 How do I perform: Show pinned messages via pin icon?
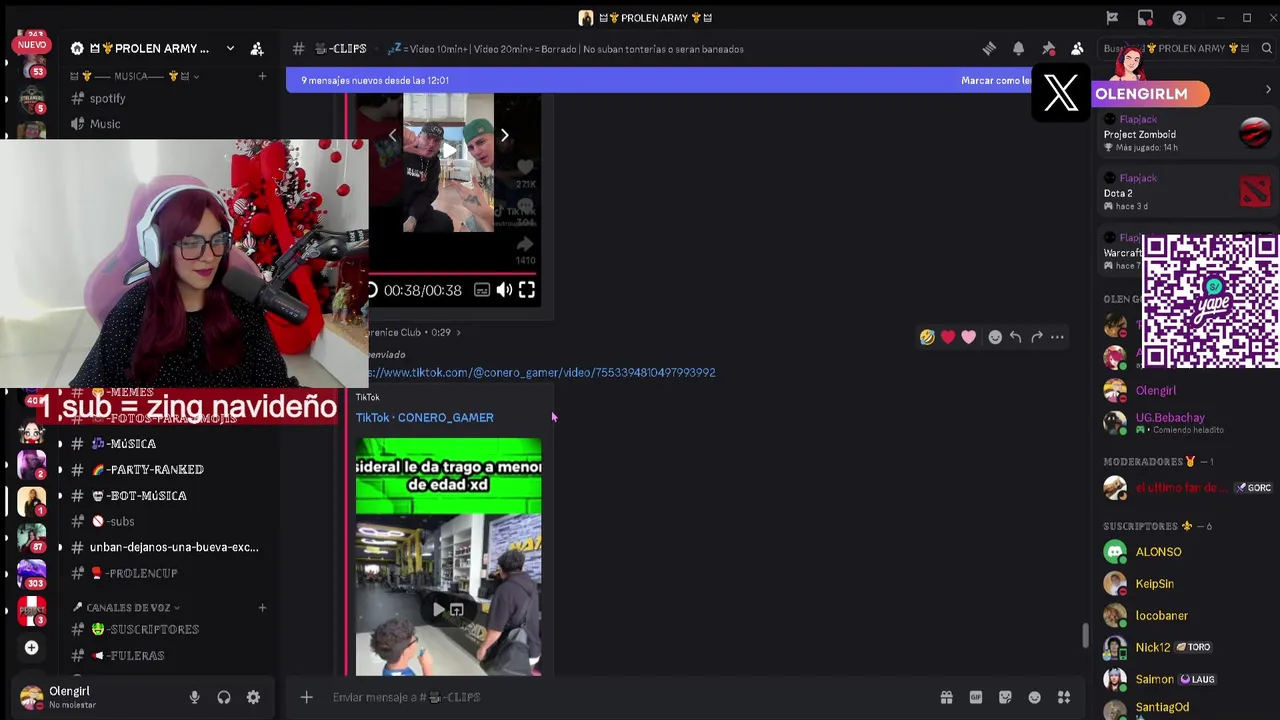coord(1048,48)
